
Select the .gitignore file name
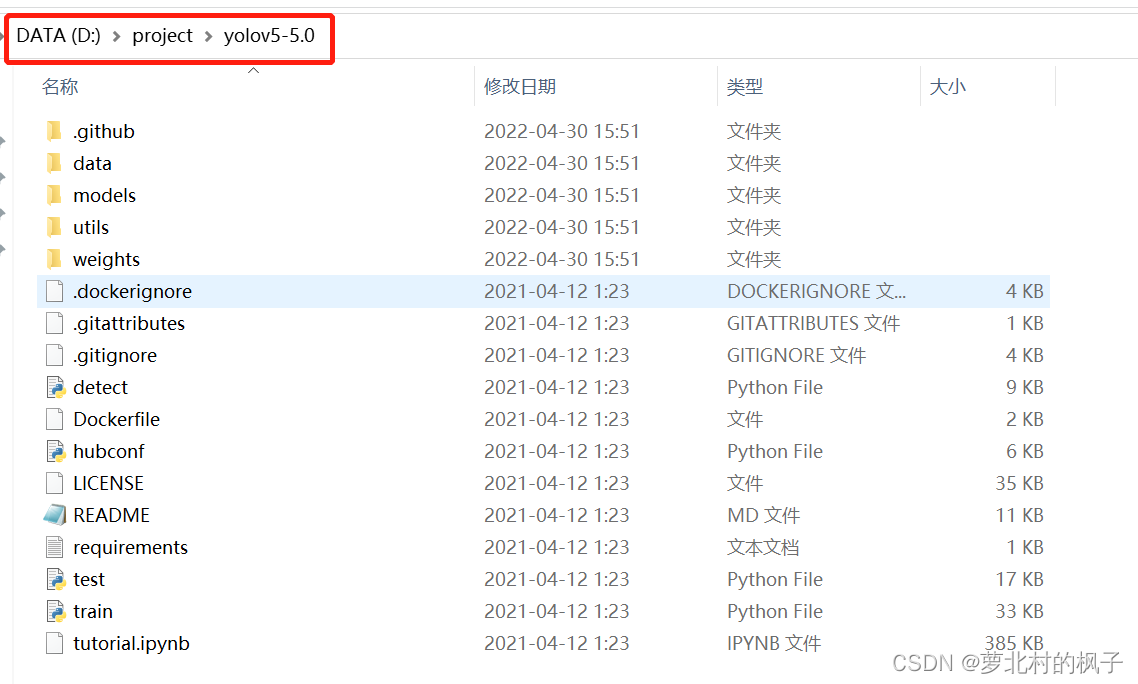115,355
